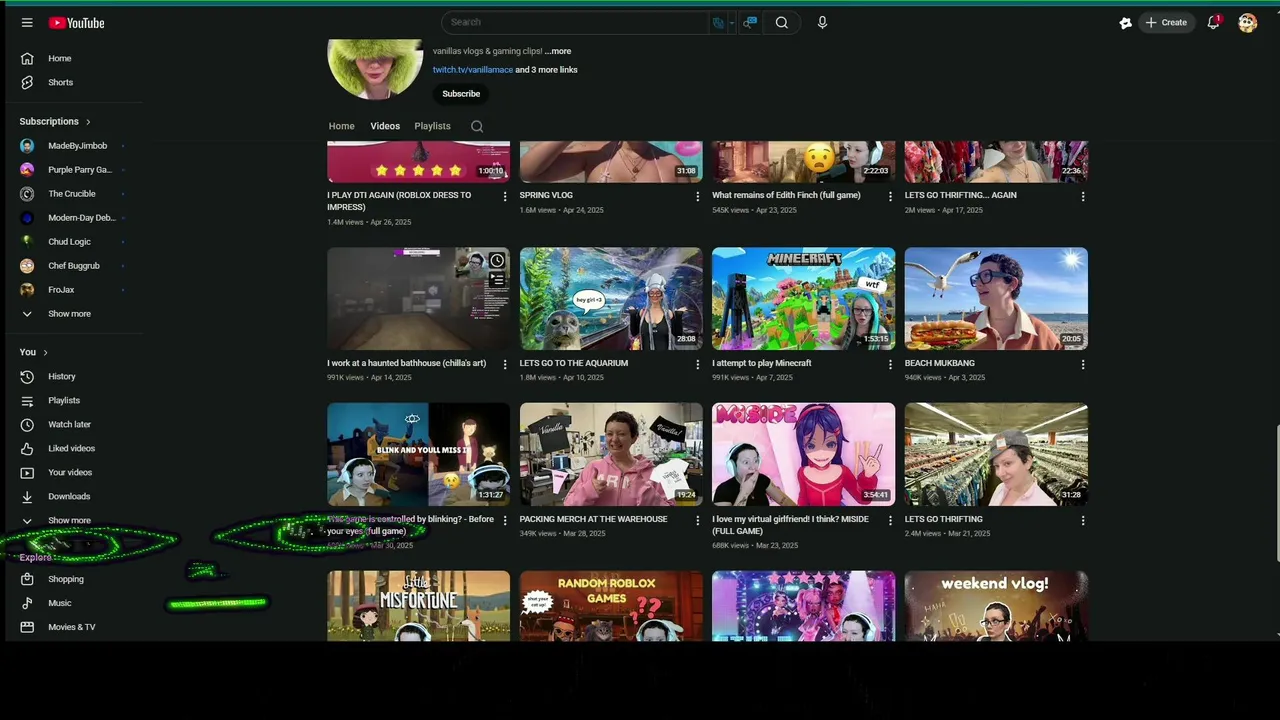Click the Create button
This screenshot has width=1280, height=720.
pyautogui.click(x=1166, y=22)
